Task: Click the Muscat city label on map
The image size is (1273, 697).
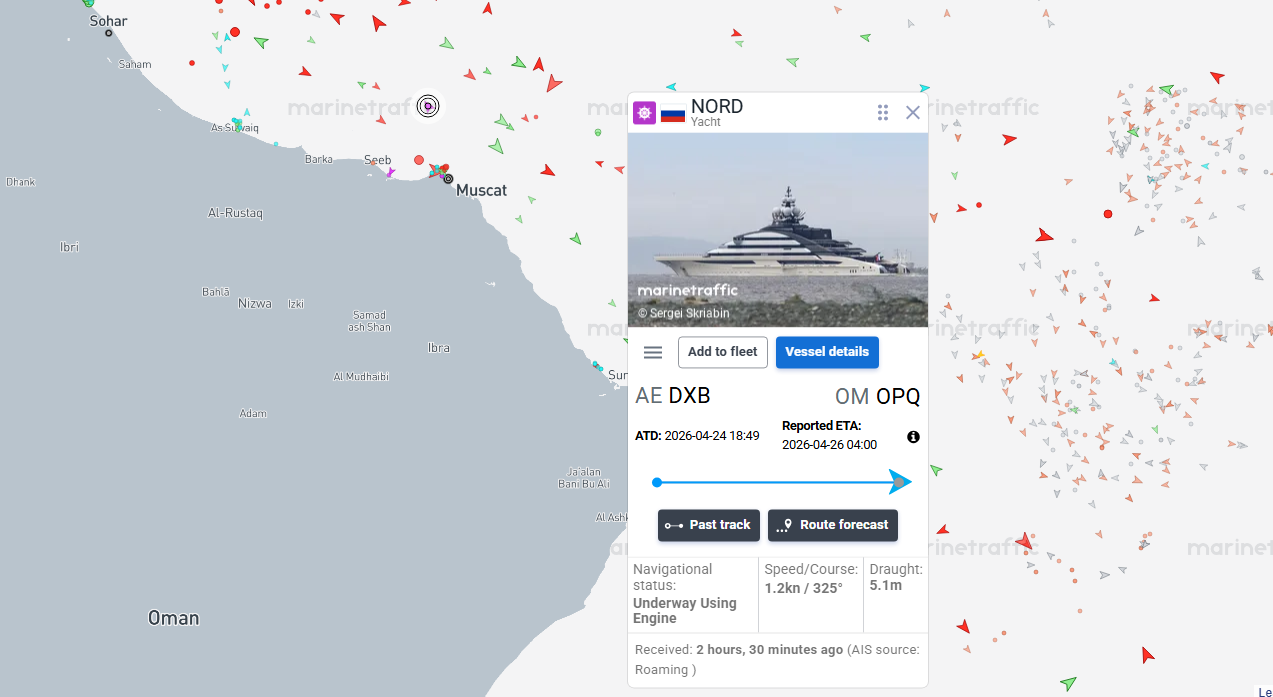Action: click(x=481, y=190)
